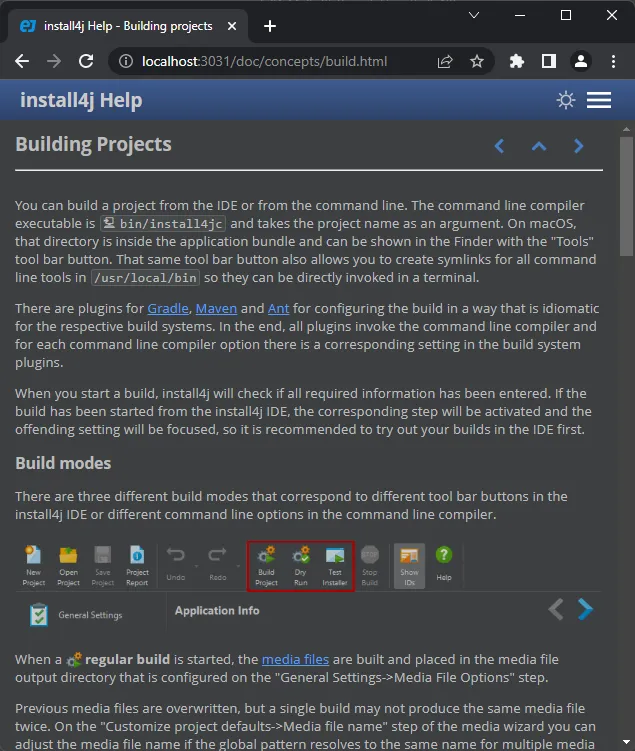635x751 pixels.
Task: Click the install4j Help header title
Action: [81, 100]
